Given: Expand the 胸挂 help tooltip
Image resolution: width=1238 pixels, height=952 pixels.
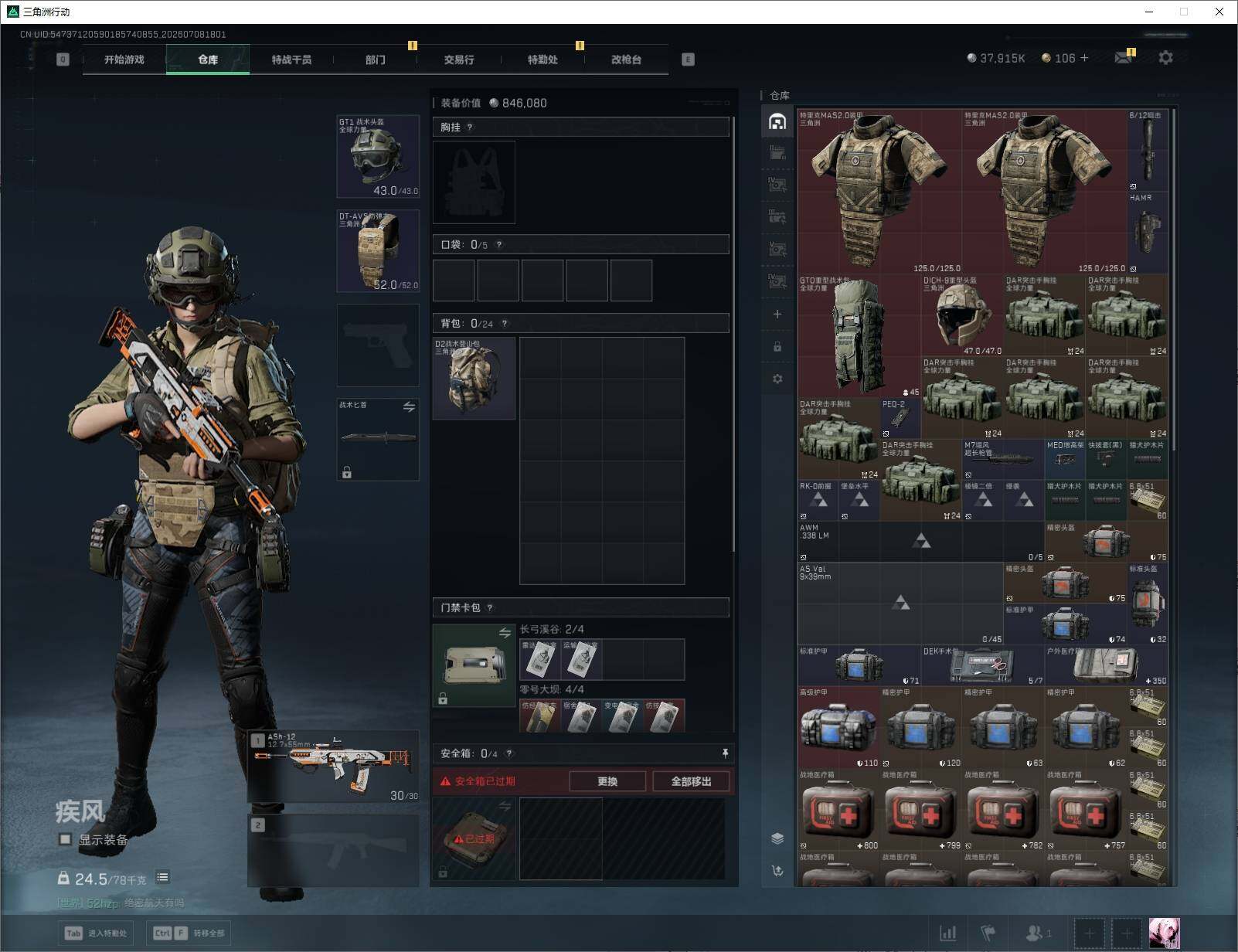Looking at the screenshot, I should tap(470, 127).
